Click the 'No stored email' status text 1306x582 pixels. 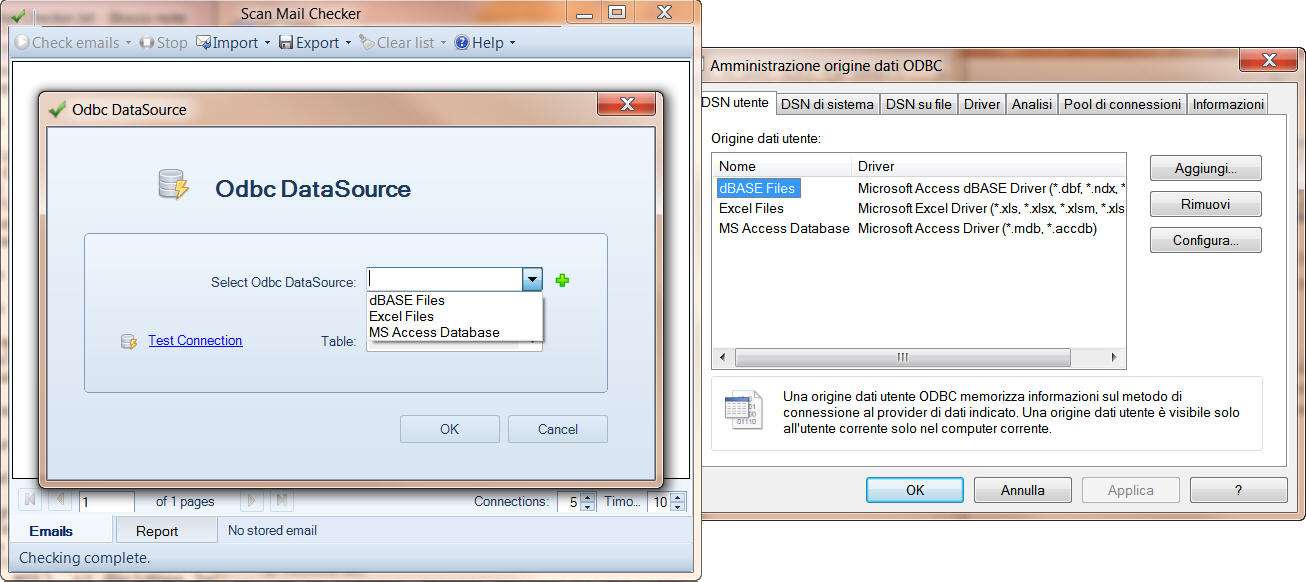click(272, 530)
